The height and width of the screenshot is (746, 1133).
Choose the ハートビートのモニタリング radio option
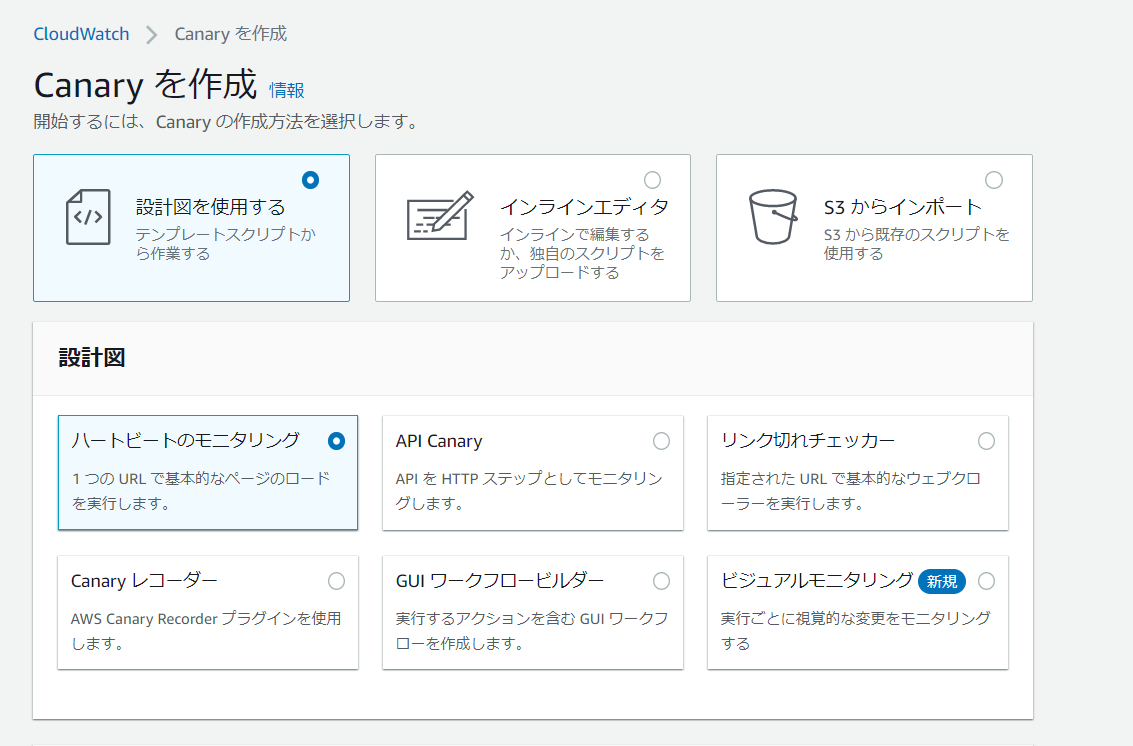[336, 441]
